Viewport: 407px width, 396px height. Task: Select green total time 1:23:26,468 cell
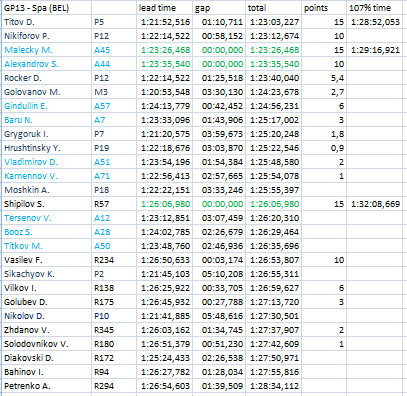point(274,50)
